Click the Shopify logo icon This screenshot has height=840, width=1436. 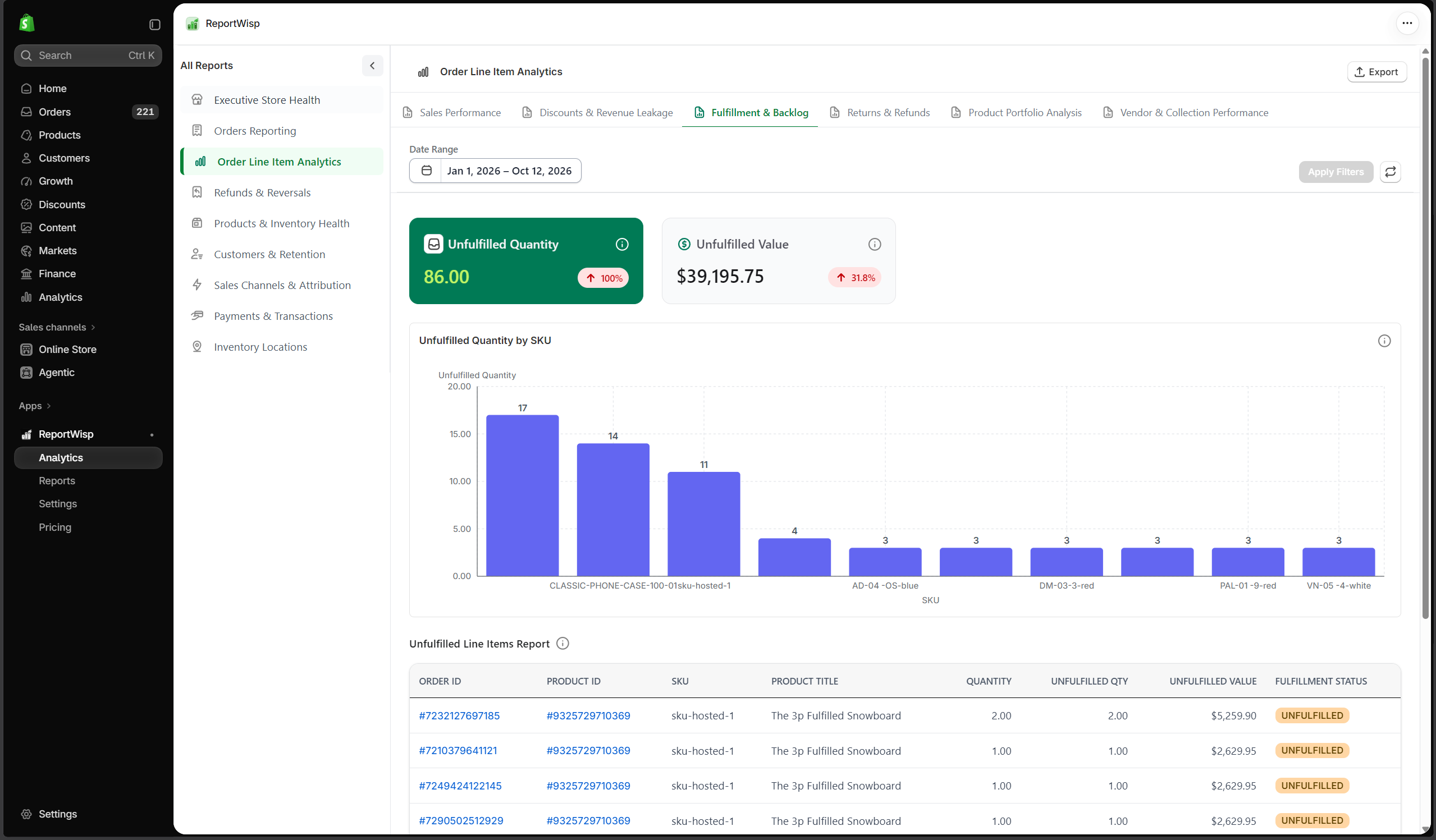click(26, 24)
